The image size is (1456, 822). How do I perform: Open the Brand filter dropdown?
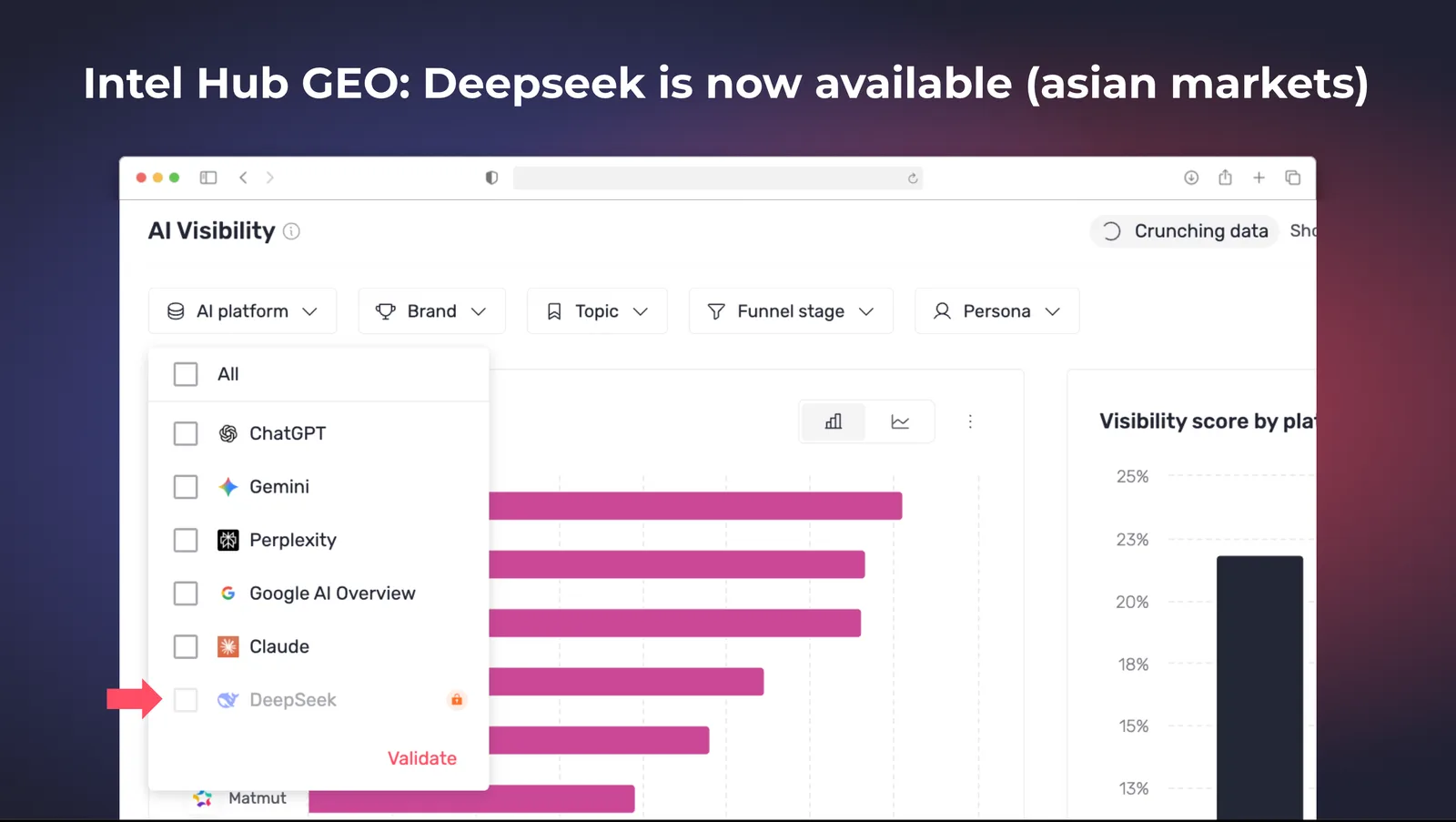[431, 311]
